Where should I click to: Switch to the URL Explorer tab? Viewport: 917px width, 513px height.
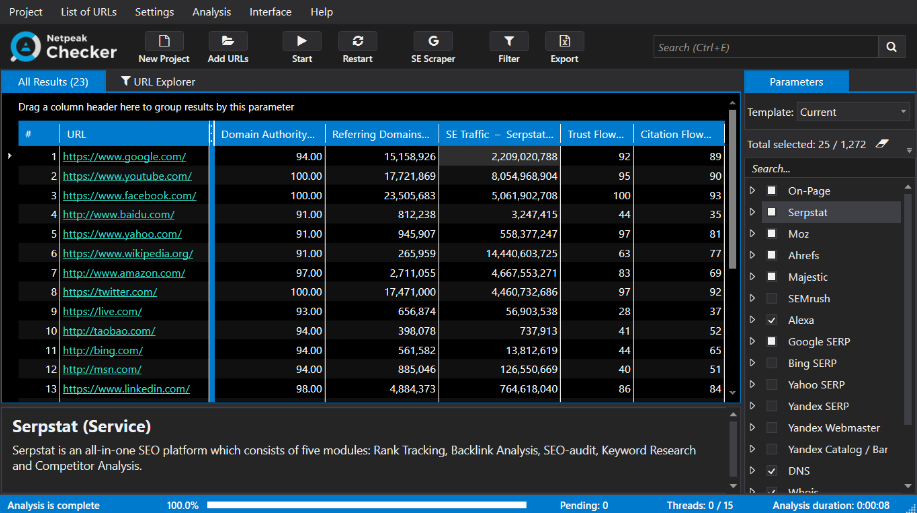click(158, 82)
